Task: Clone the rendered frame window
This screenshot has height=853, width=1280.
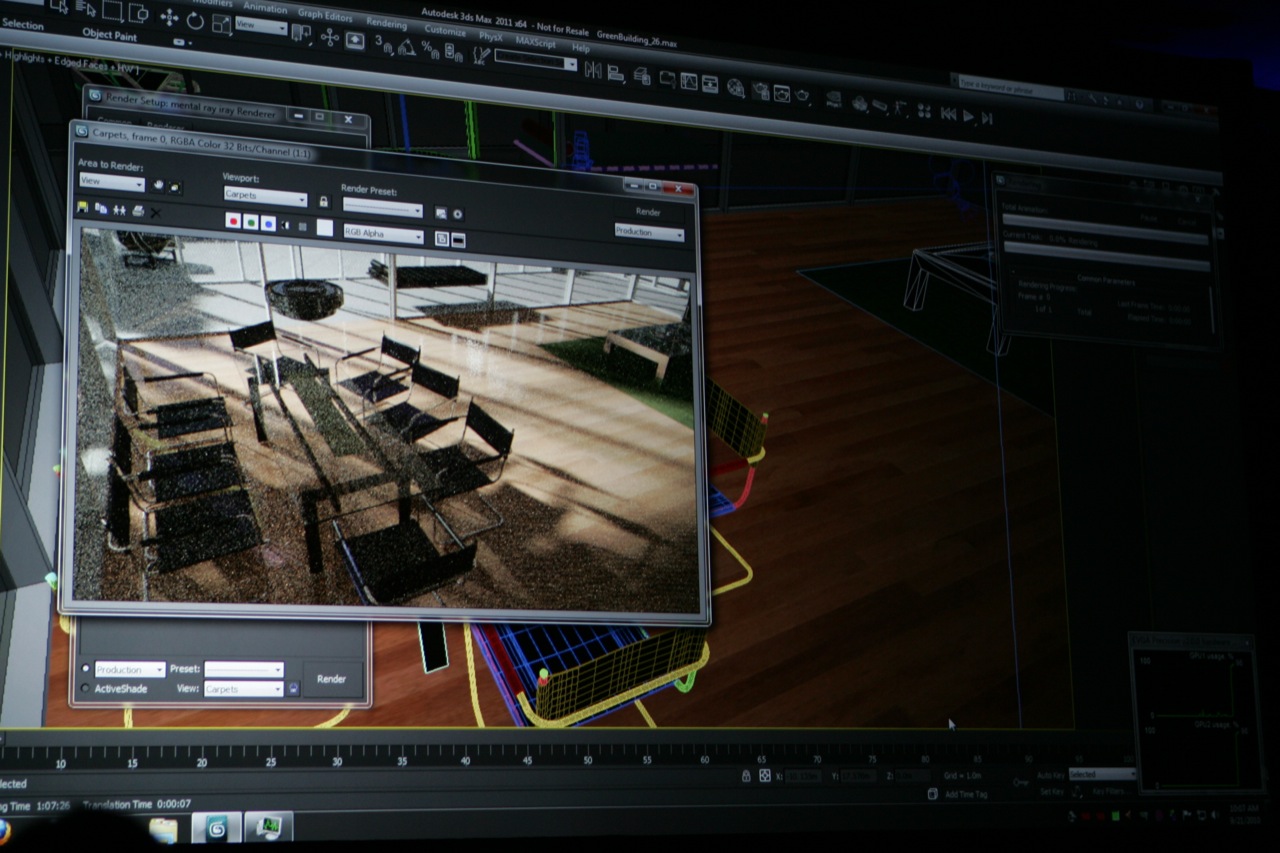Action: pos(119,210)
